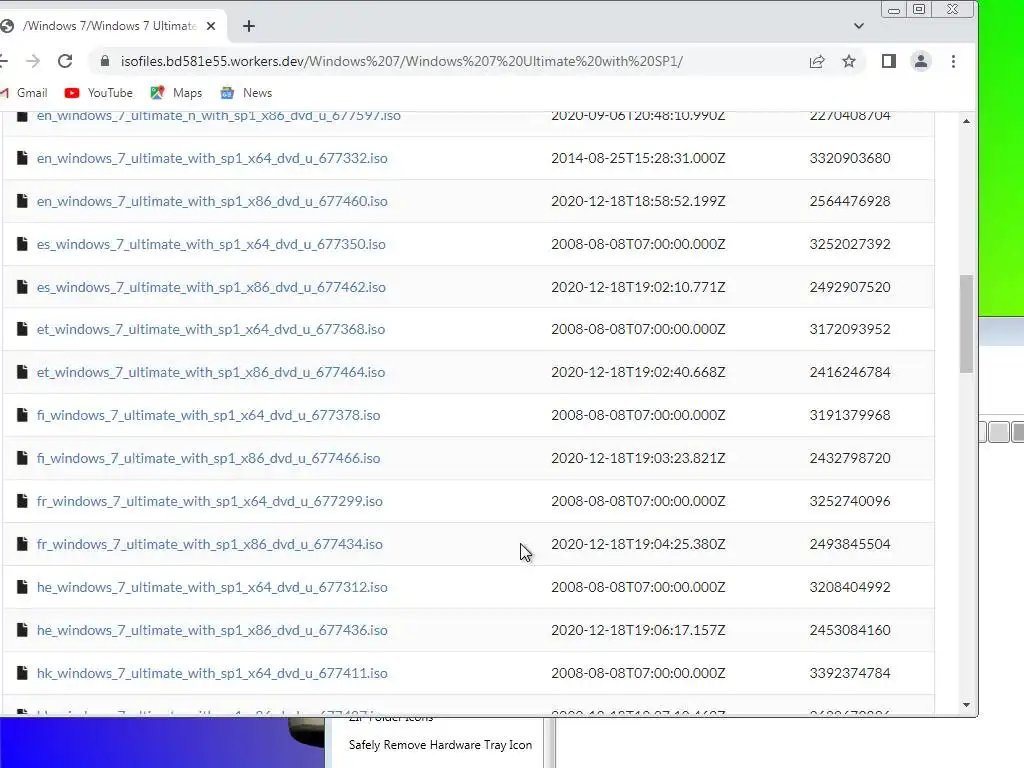The width and height of the screenshot is (1024, 768).
Task: Download hk_windows_7_ultimate_with_sp1_x64_dvd_u_677411.iso
Action: [x=212, y=673]
